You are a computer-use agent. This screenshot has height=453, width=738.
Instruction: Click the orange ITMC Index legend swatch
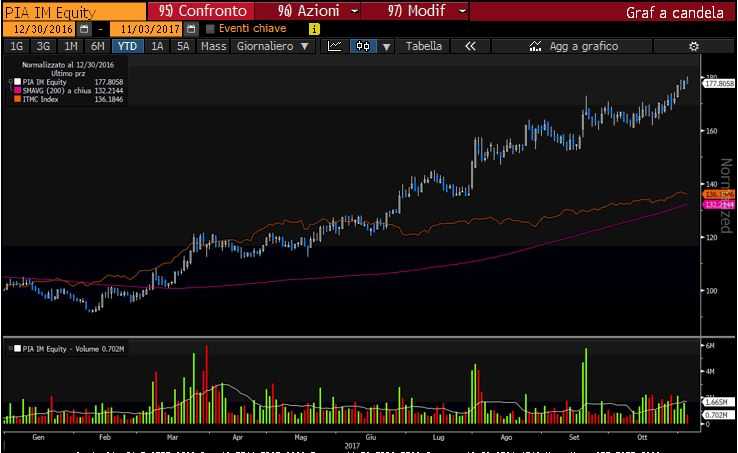(16, 98)
